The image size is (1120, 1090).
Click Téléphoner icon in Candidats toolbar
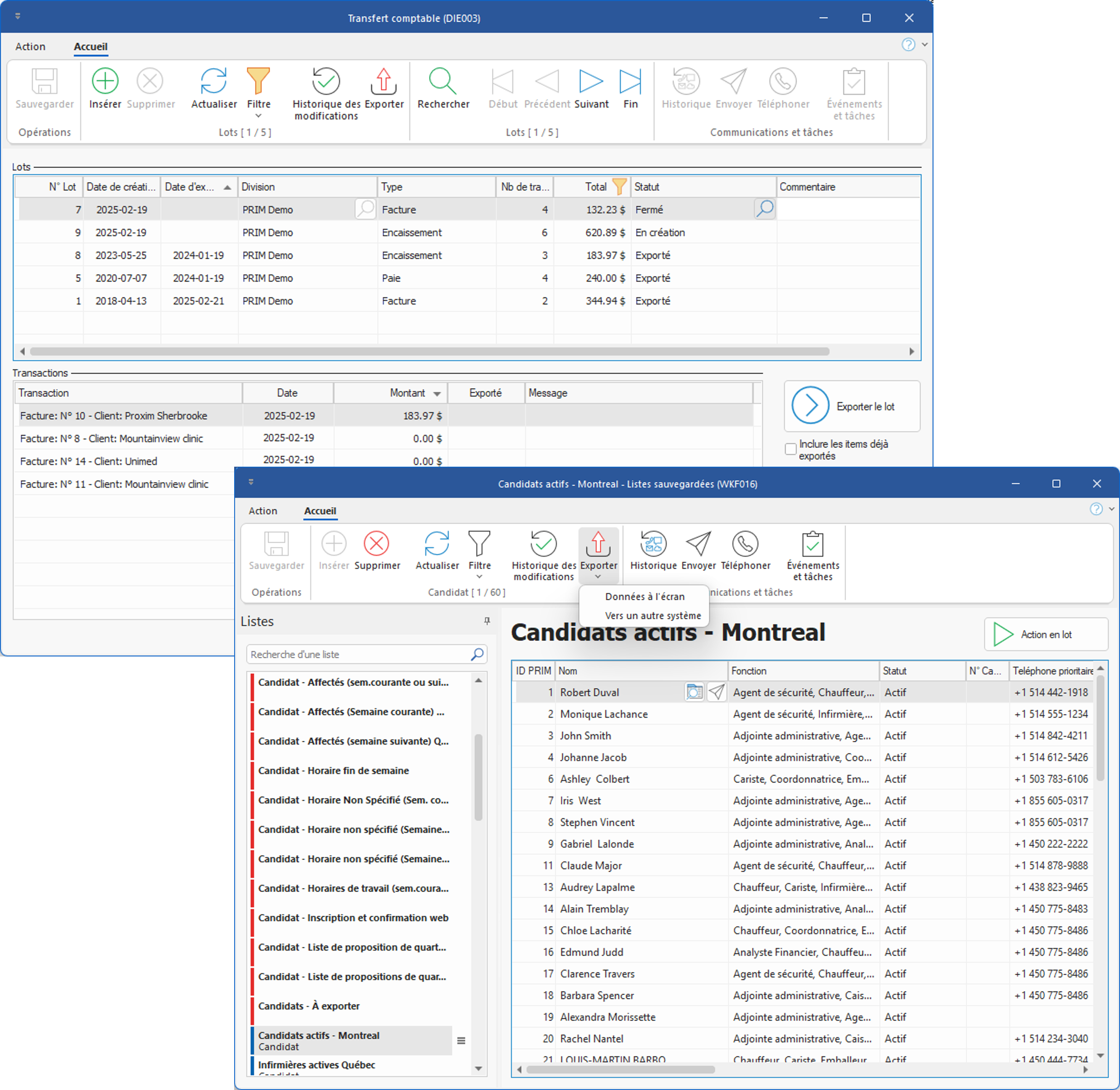[x=746, y=543]
